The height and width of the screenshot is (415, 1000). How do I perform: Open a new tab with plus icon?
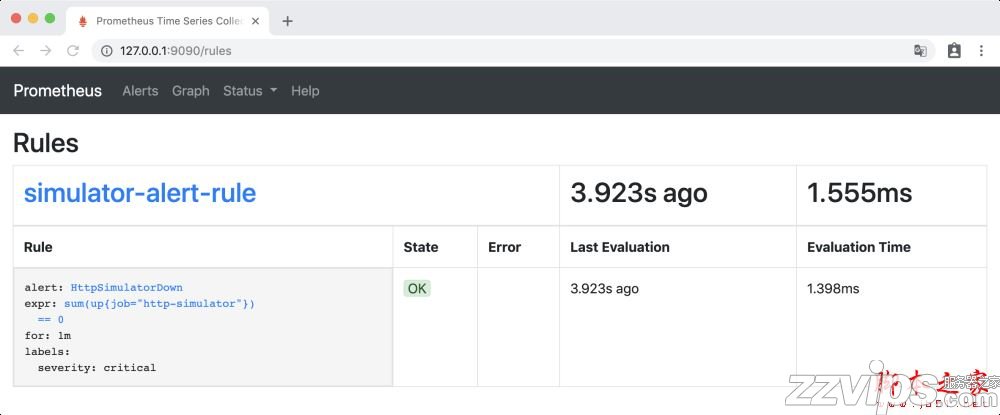pos(287,21)
